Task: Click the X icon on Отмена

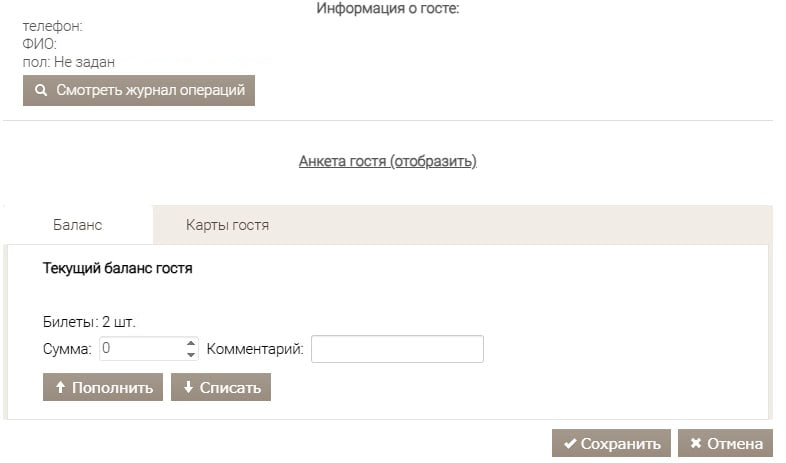Action: pos(695,444)
